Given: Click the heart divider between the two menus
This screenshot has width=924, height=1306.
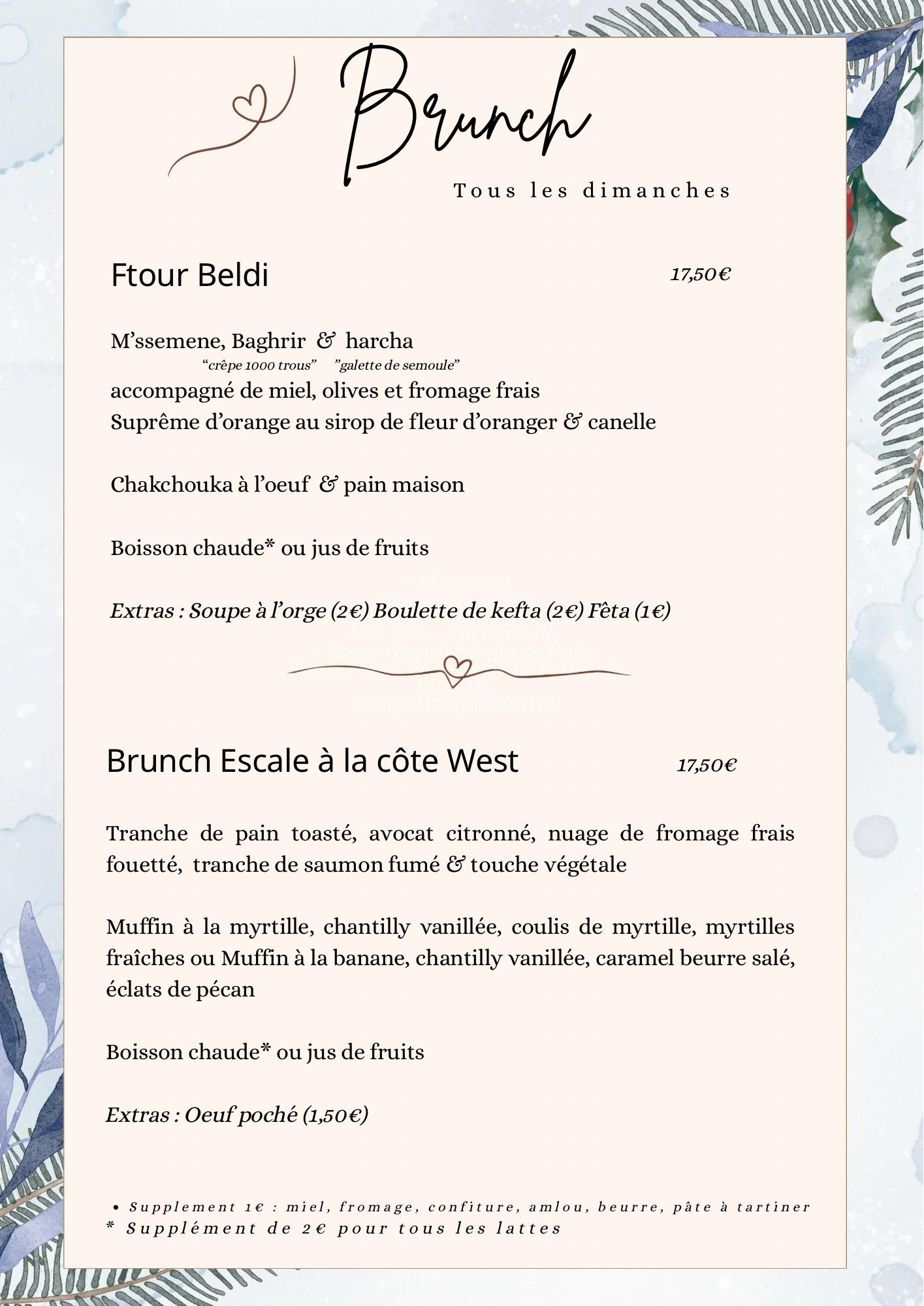Looking at the screenshot, I should (457, 668).
